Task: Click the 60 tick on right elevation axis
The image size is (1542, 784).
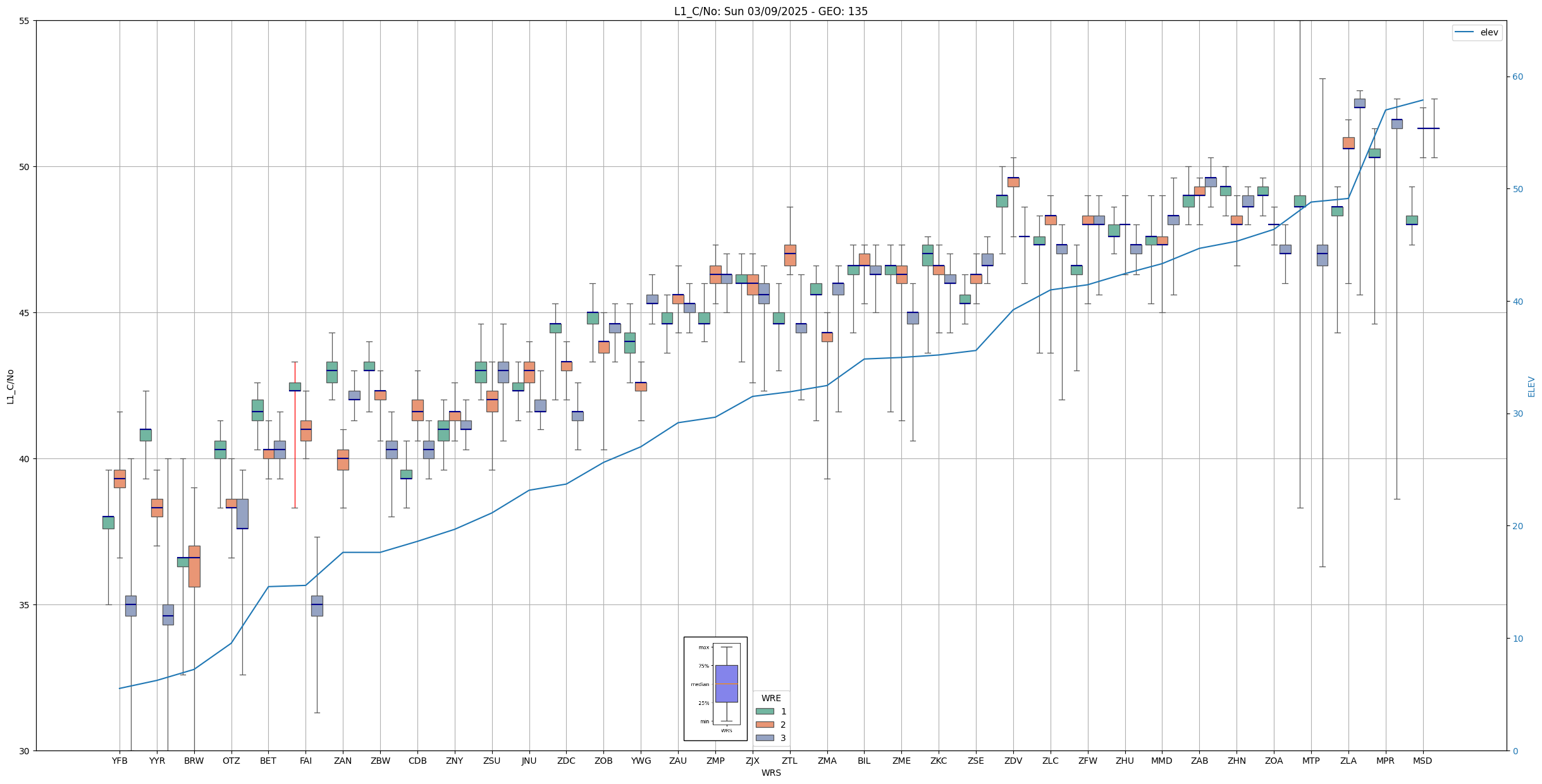Action: tap(1517, 77)
